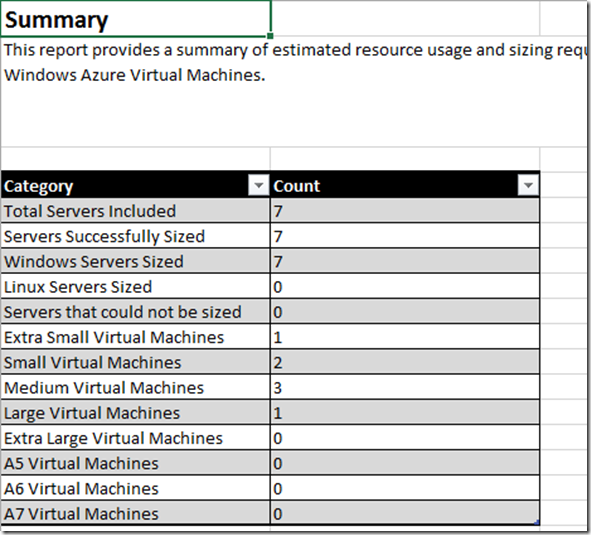Select the Total Servers Included cell

coord(135,211)
